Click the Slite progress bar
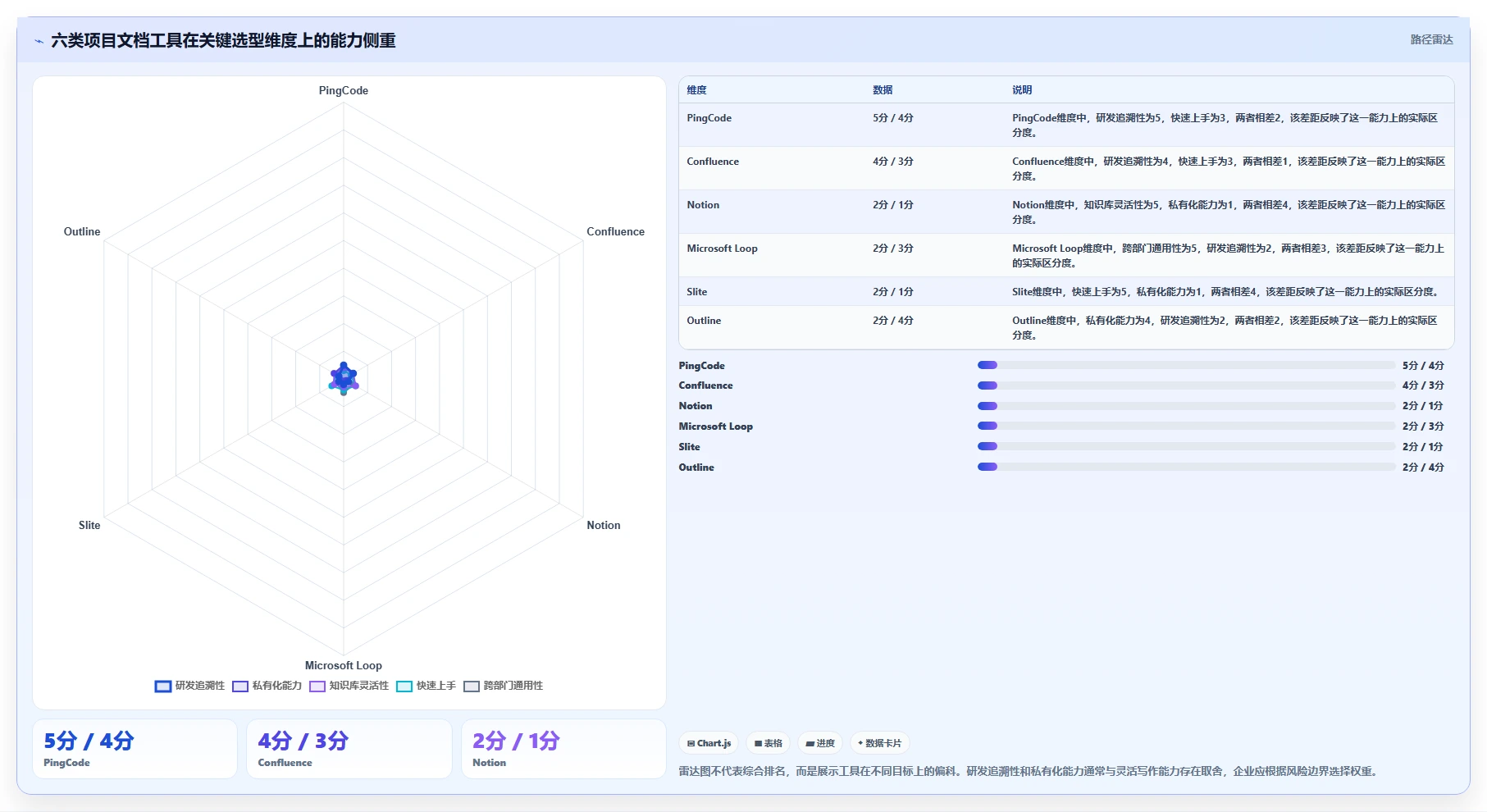 (1186, 446)
